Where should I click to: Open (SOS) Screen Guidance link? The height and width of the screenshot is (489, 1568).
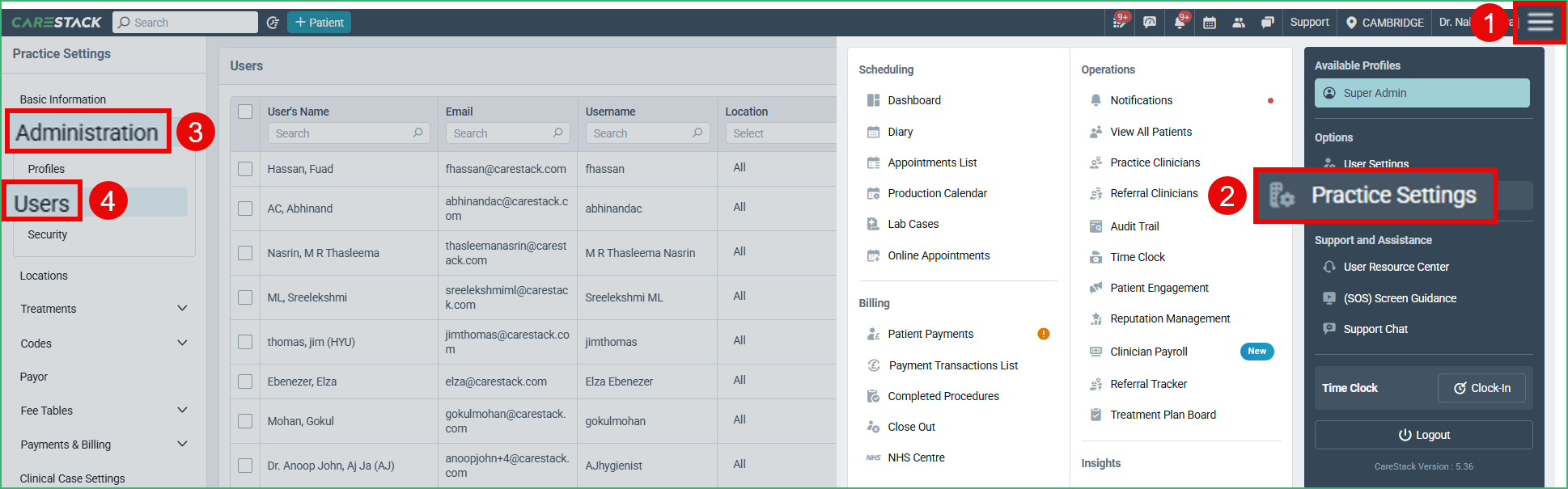point(1399,298)
